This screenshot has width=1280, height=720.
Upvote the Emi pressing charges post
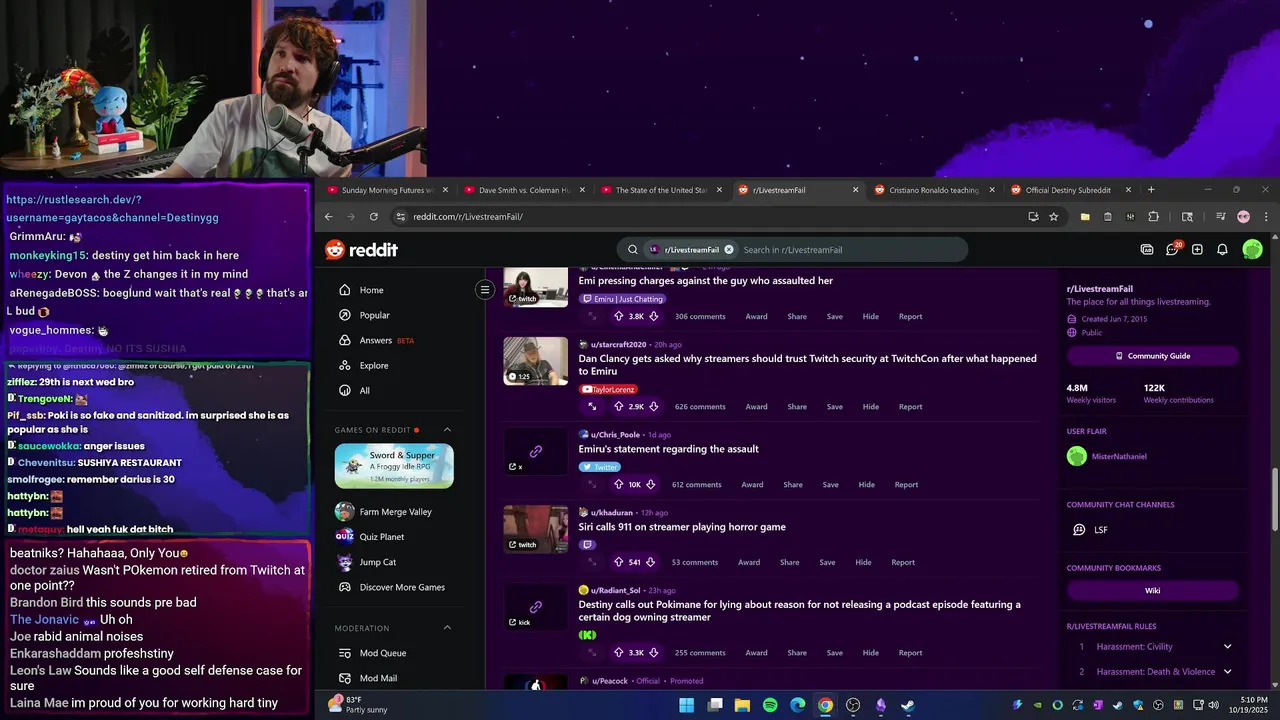pyautogui.click(x=618, y=316)
